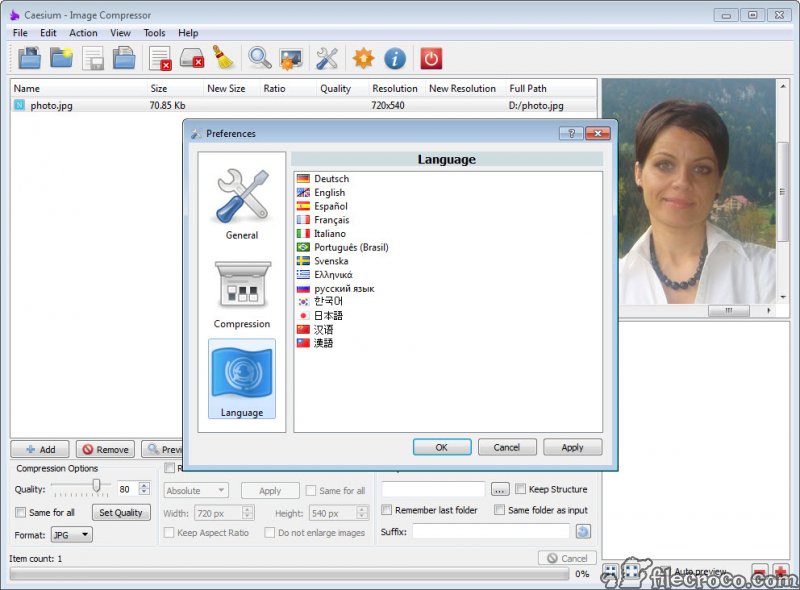Viewport: 800px width, 590px height.
Task: Click OK in Preferences dialog
Action: [x=442, y=447]
